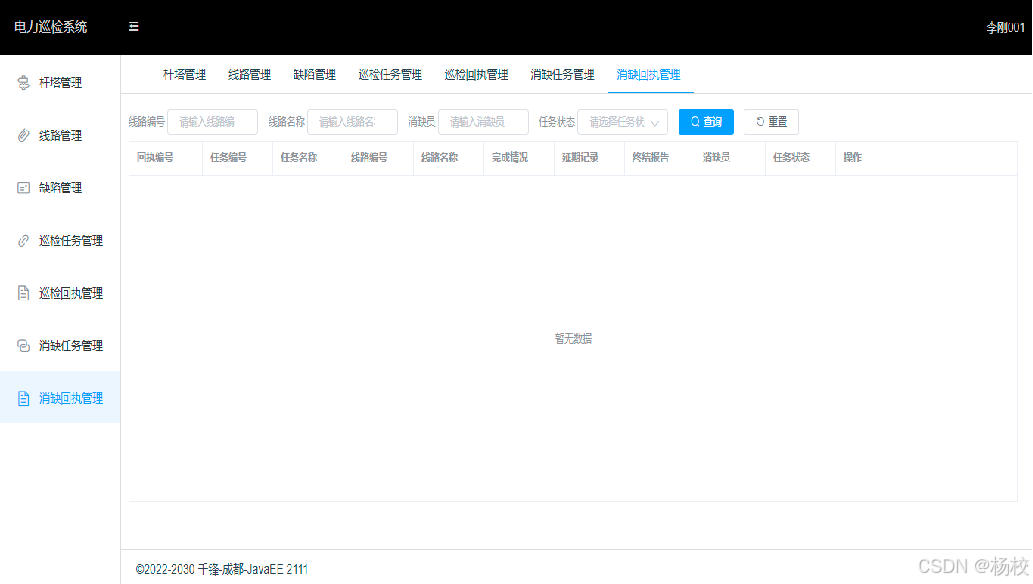Click the 消缺员 input field
The image size is (1033, 584).
pyautogui.click(x=484, y=121)
